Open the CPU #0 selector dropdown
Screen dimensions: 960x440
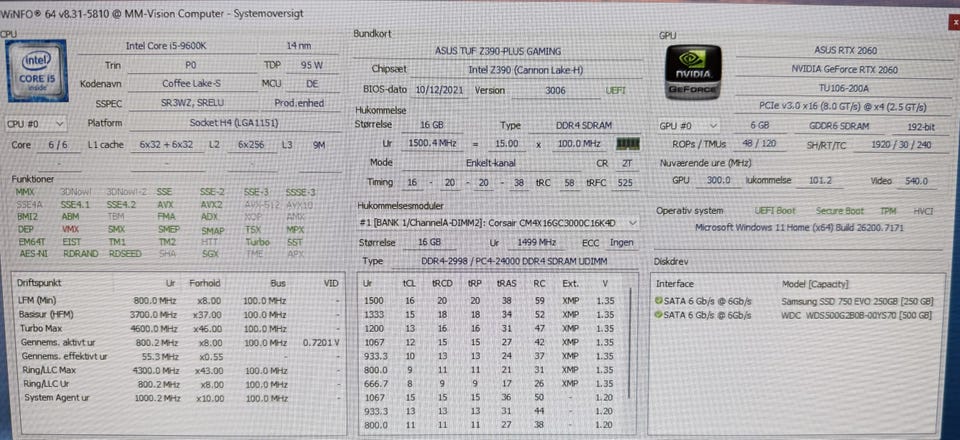[x=36, y=124]
